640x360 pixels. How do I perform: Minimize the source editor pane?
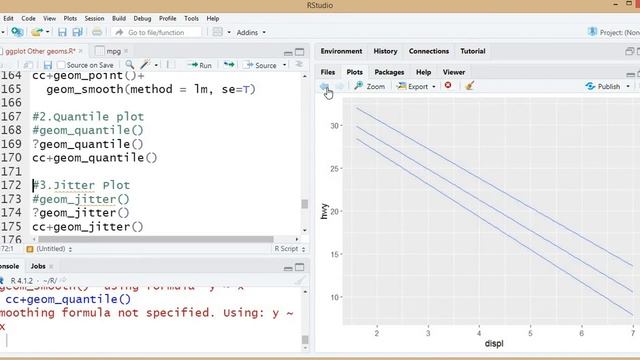tap(288, 52)
